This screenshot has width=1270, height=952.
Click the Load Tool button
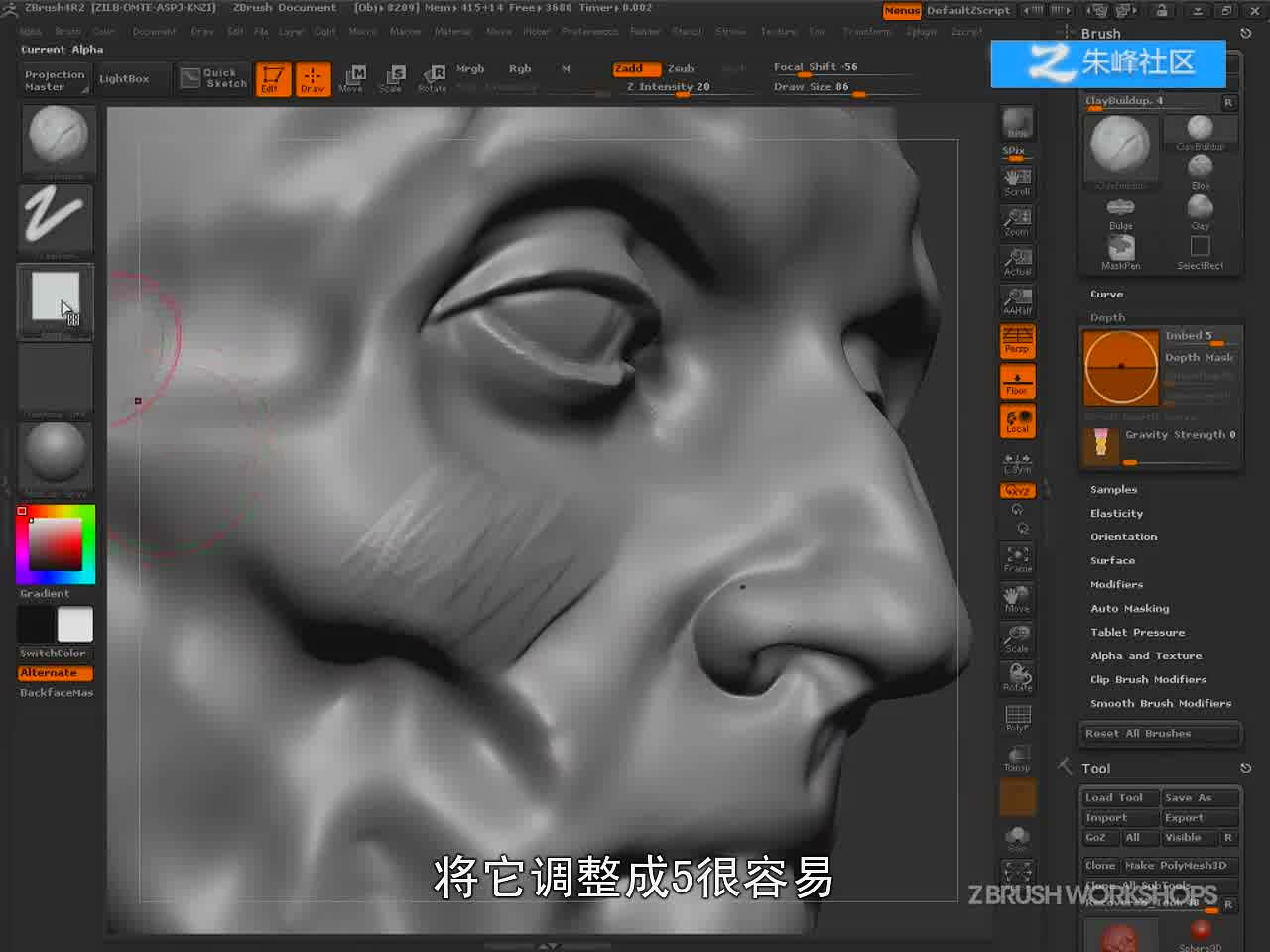tap(1119, 797)
